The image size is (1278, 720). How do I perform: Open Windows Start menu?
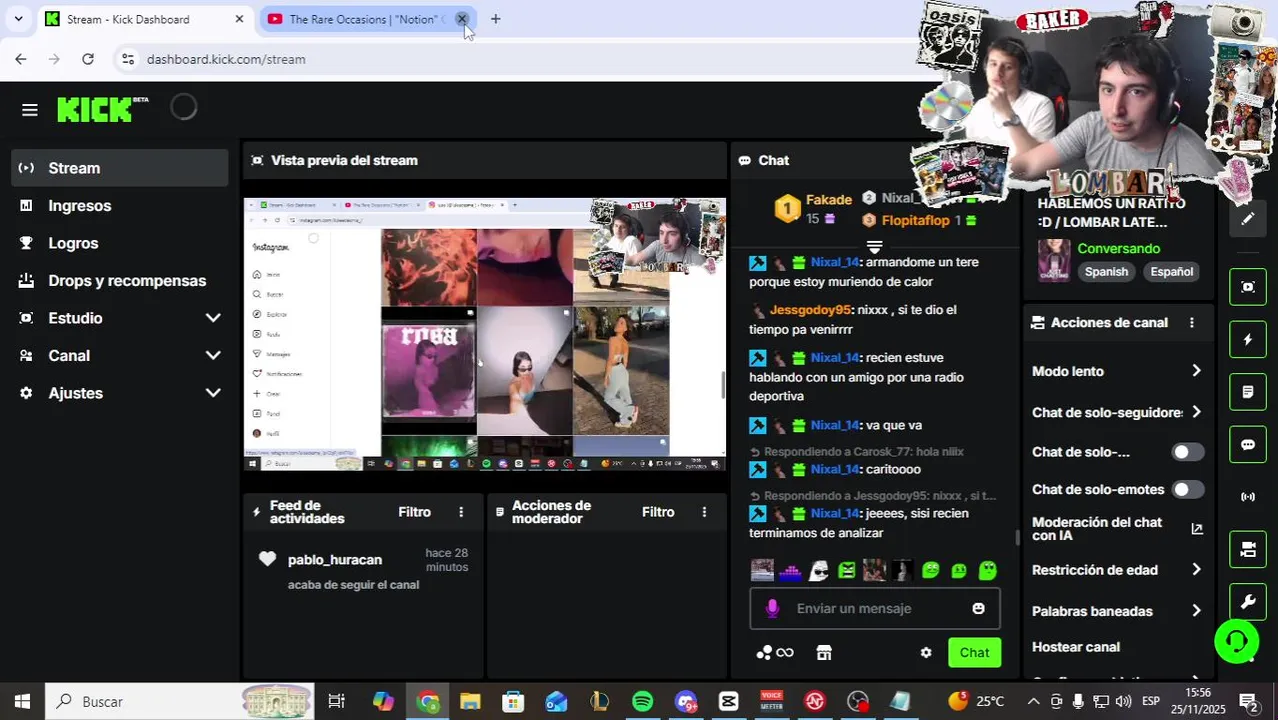coord(22,702)
